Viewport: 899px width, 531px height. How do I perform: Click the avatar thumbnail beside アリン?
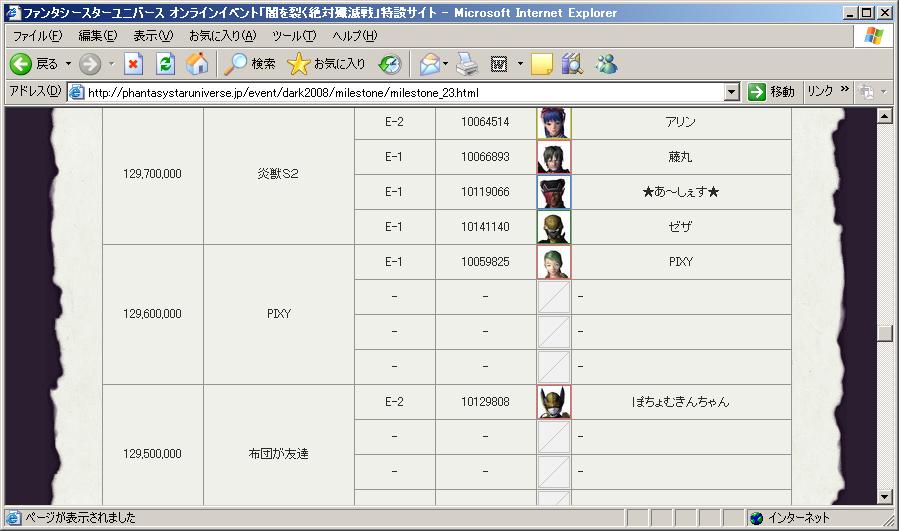[554, 122]
